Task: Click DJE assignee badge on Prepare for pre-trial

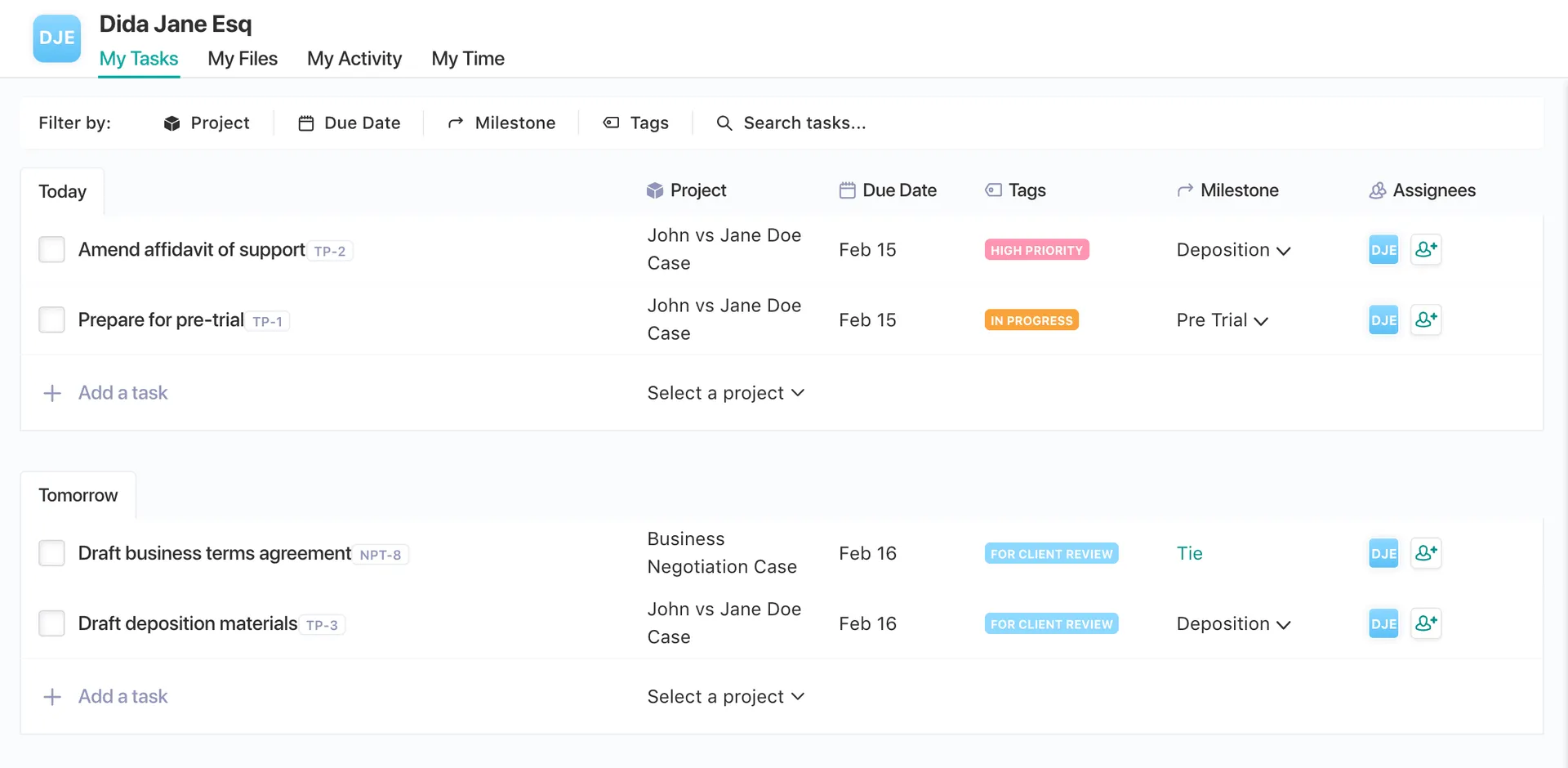Action: click(1383, 319)
